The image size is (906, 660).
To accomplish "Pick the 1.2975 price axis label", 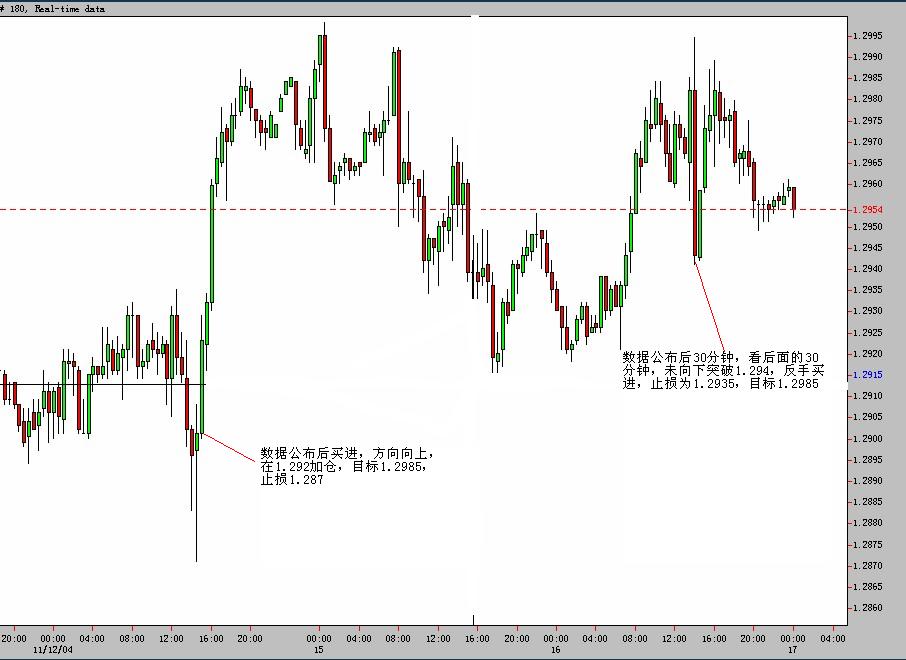I will click(868, 121).
